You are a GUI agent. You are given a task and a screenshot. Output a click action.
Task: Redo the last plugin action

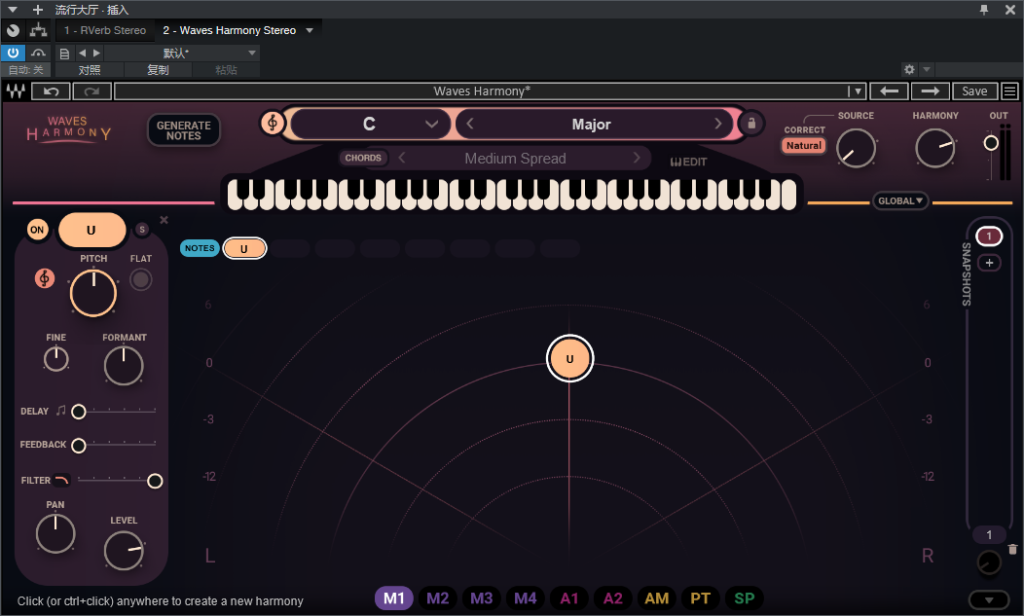[92, 91]
